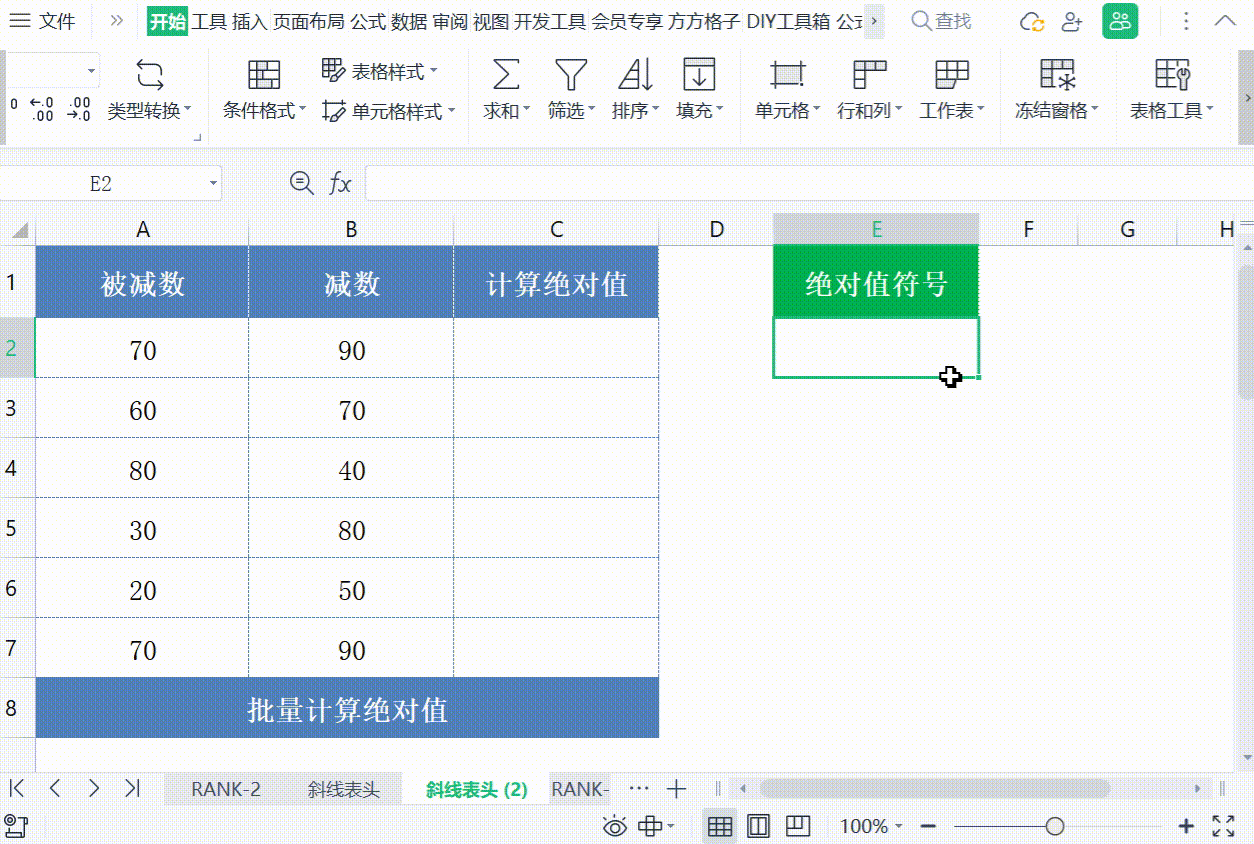Click the 排序 sort icon
Viewport: 1254px width, 844px height.
click(635, 74)
